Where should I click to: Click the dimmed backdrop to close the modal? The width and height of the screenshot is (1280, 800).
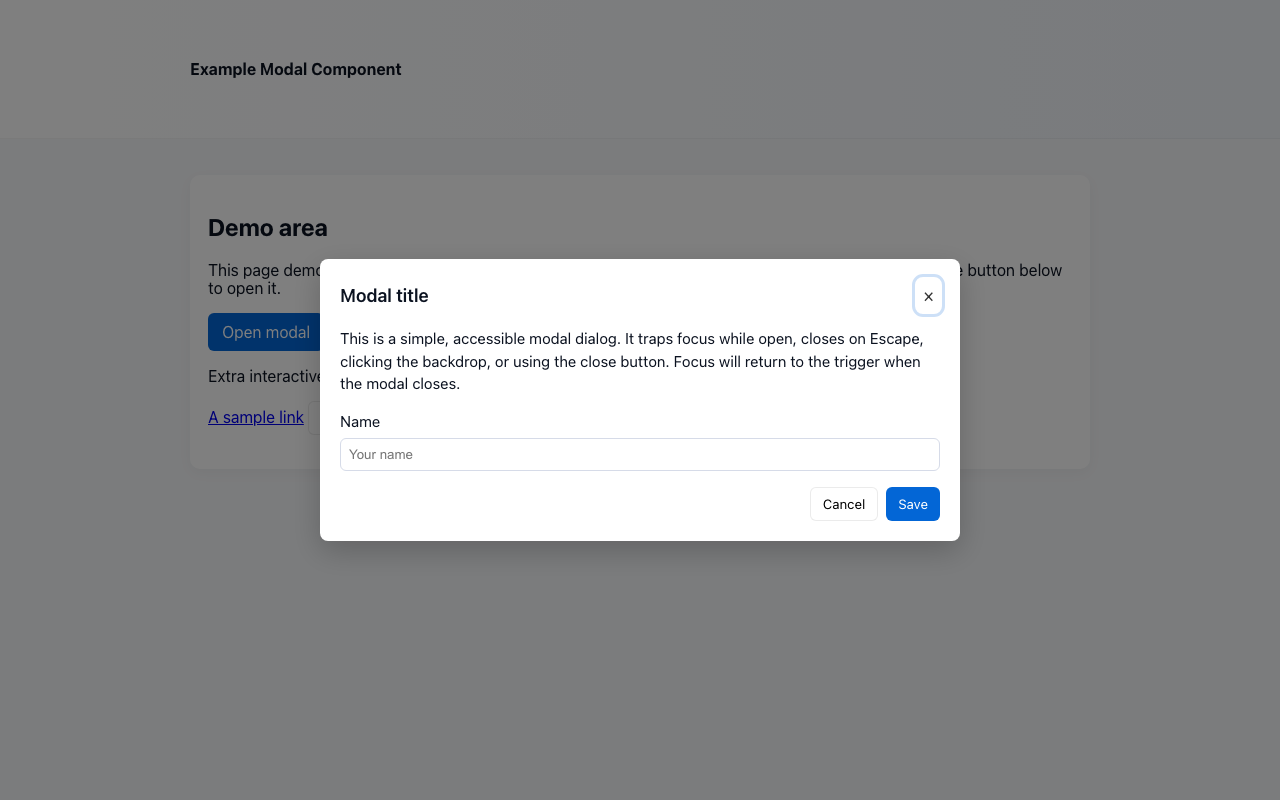(x=640, y=680)
